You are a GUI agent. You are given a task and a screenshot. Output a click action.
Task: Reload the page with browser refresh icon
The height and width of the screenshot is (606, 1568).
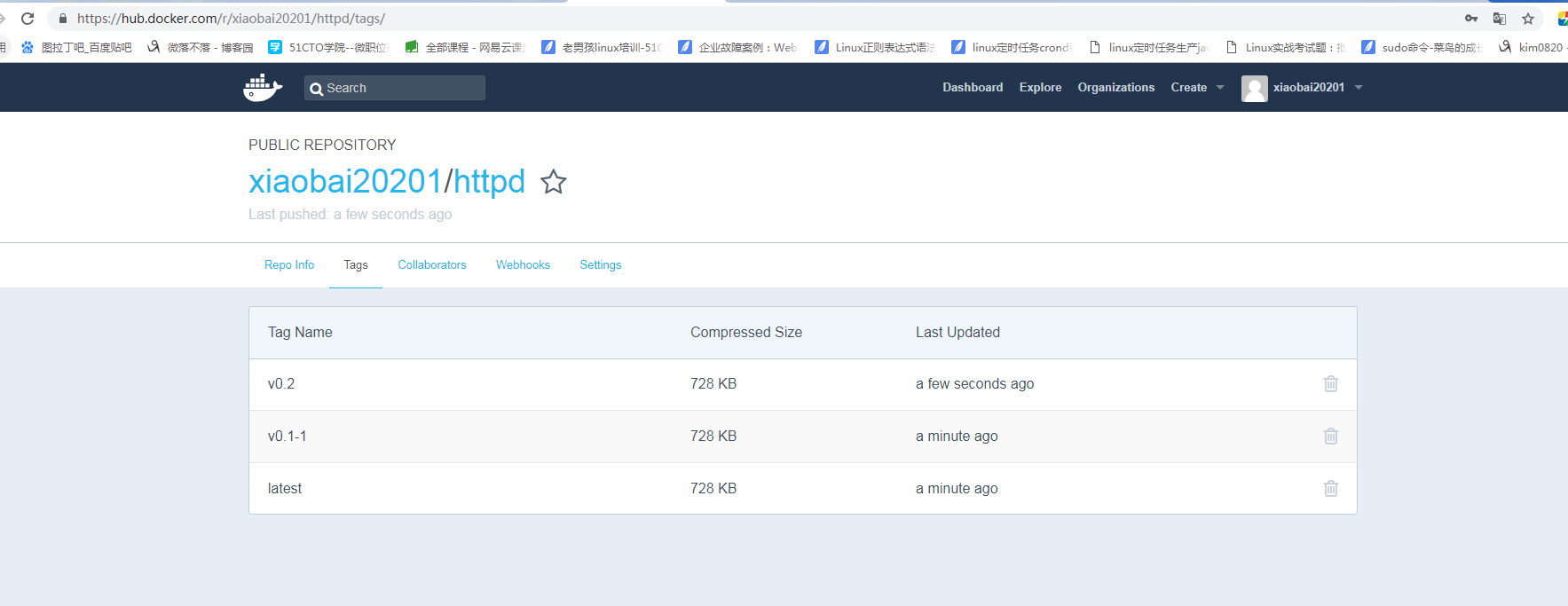tap(28, 19)
